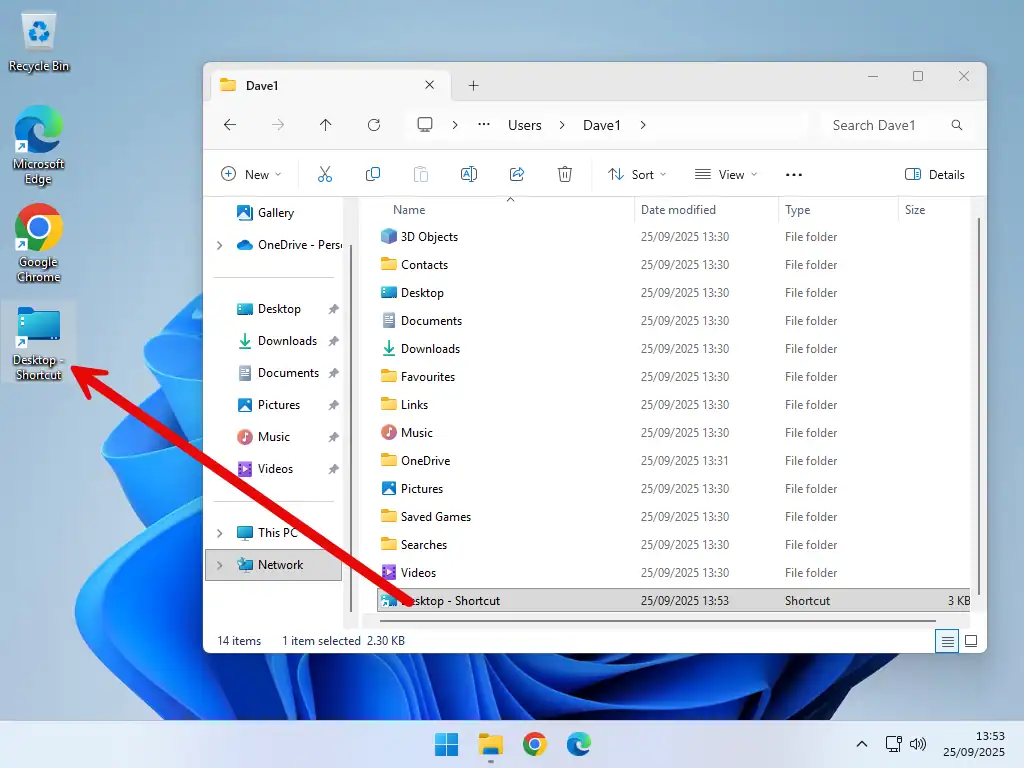Click the monitor icon in address bar
Image resolution: width=1024 pixels, height=768 pixels.
click(x=425, y=125)
